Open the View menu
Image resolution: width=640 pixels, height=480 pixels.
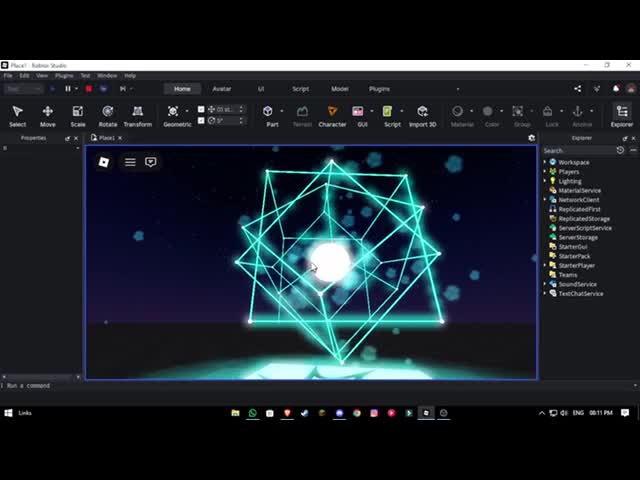tap(42, 76)
